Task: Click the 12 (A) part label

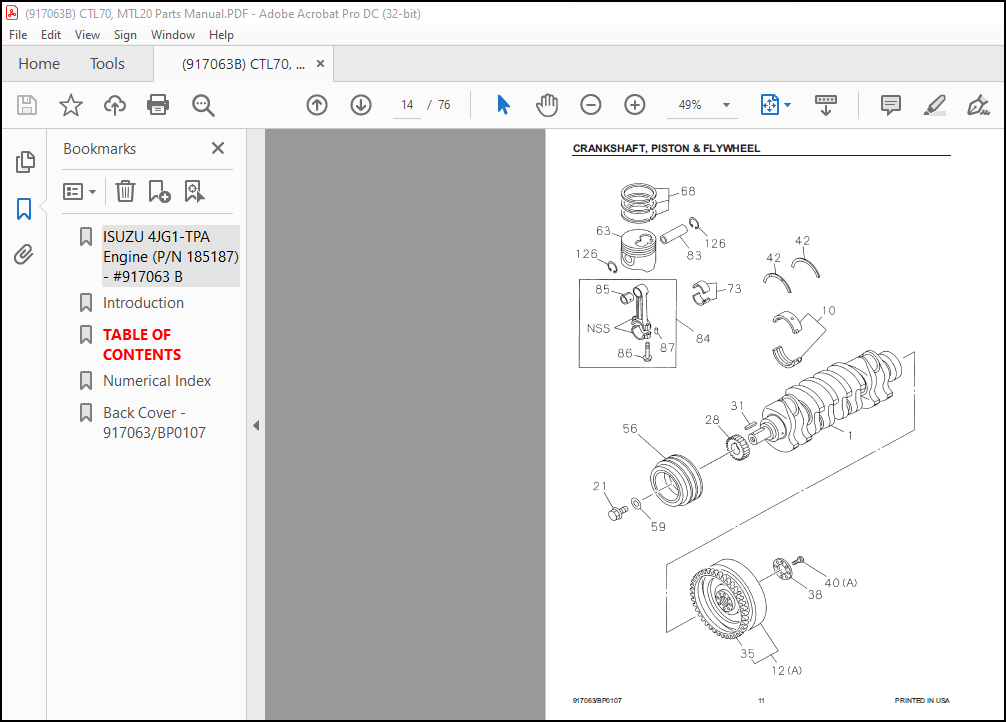Action: (787, 670)
